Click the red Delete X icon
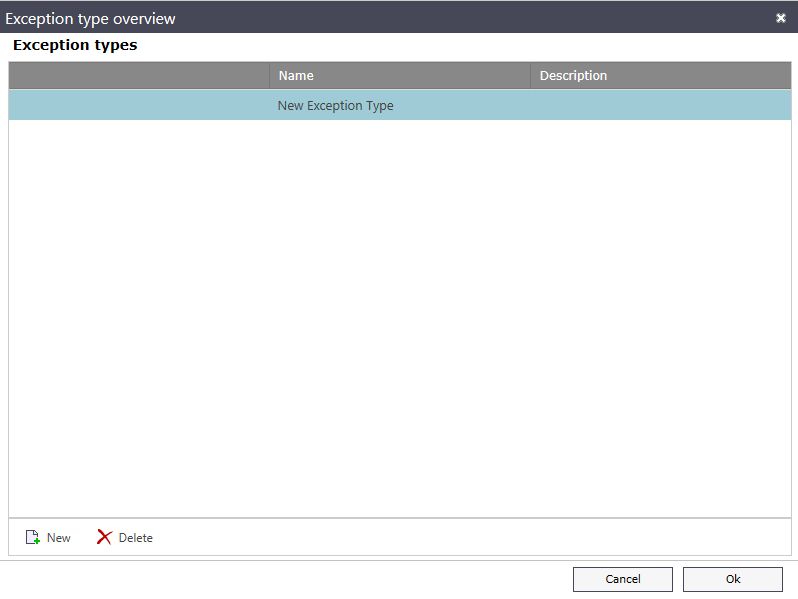The width and height of the screenshot is (798, 599). 104,537
